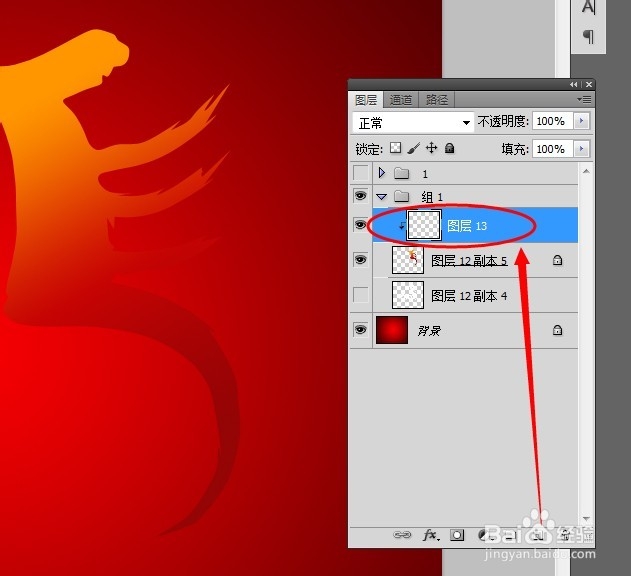Click the layers list scroll up arrow
631x576 pixels.
click(586, 171)
